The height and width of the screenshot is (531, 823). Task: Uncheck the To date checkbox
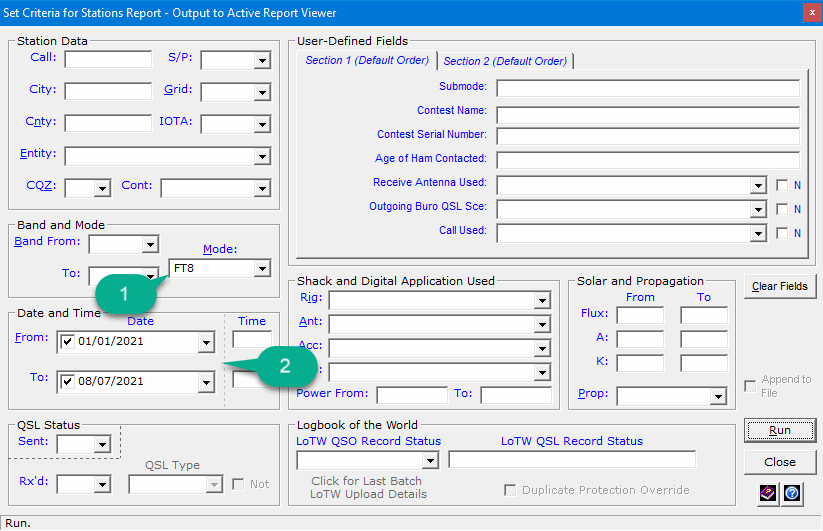pos(66,382)
